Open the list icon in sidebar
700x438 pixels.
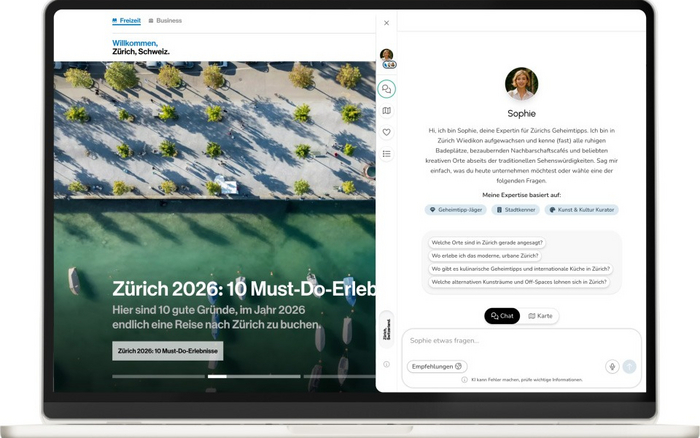click(x=387, y=153)
